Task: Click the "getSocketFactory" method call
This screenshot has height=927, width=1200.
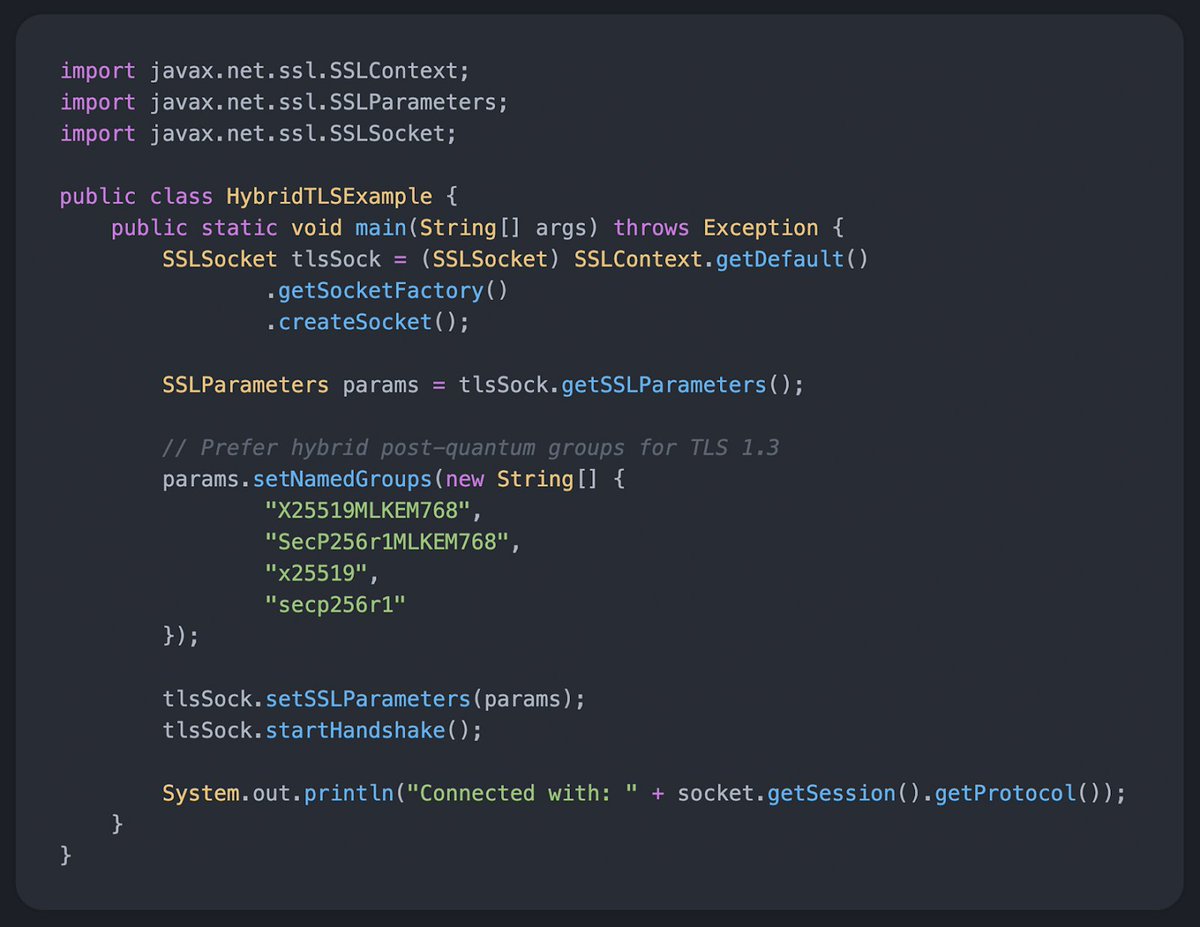Action: [380, 291]
